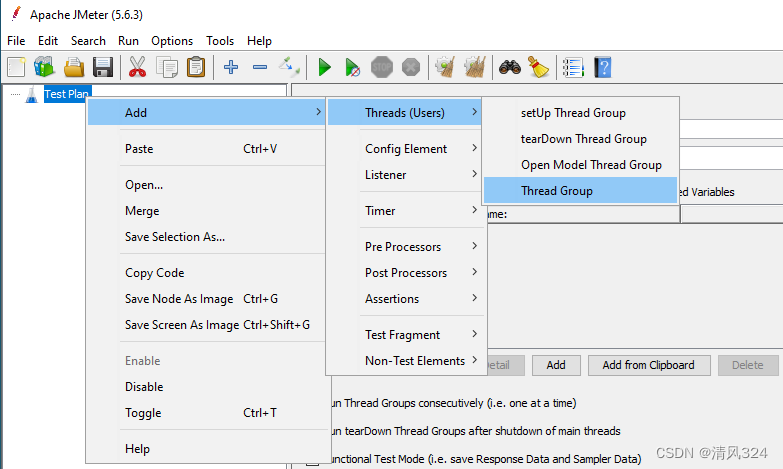
Task: Choose Open... from context menu
Action: click(206, 185)
